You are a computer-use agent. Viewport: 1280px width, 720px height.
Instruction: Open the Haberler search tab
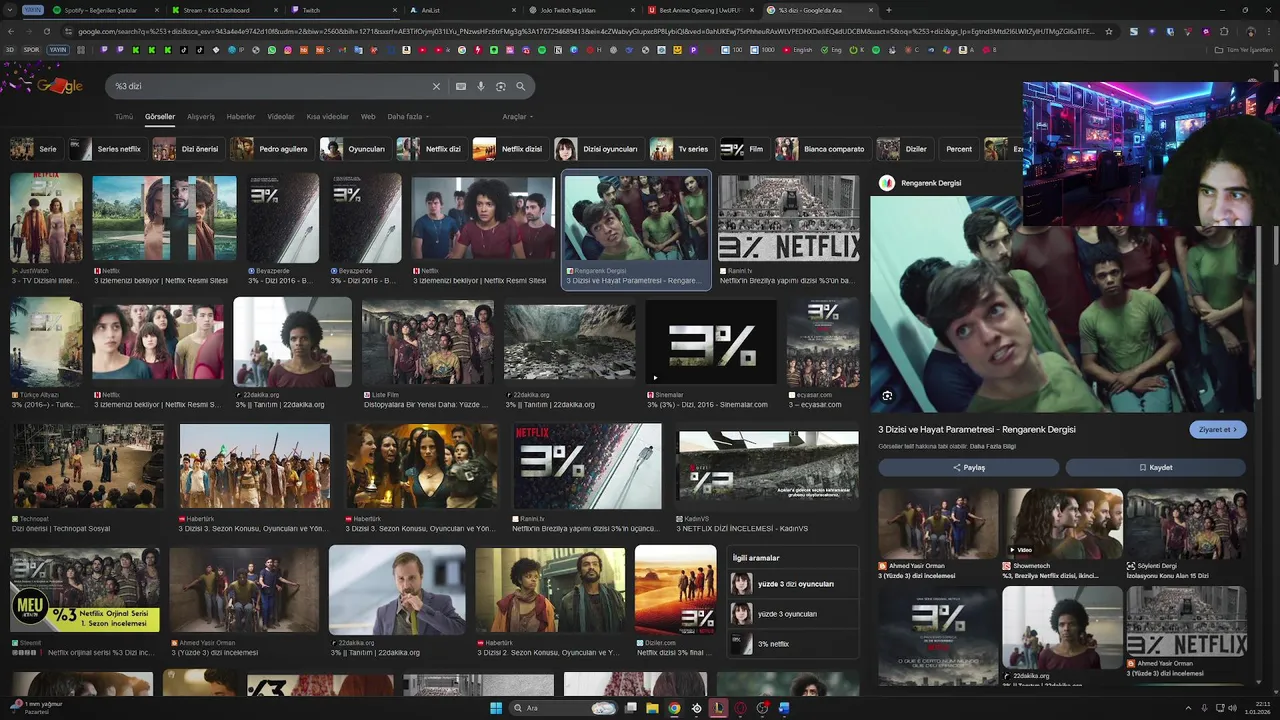(x=241, y=117)
